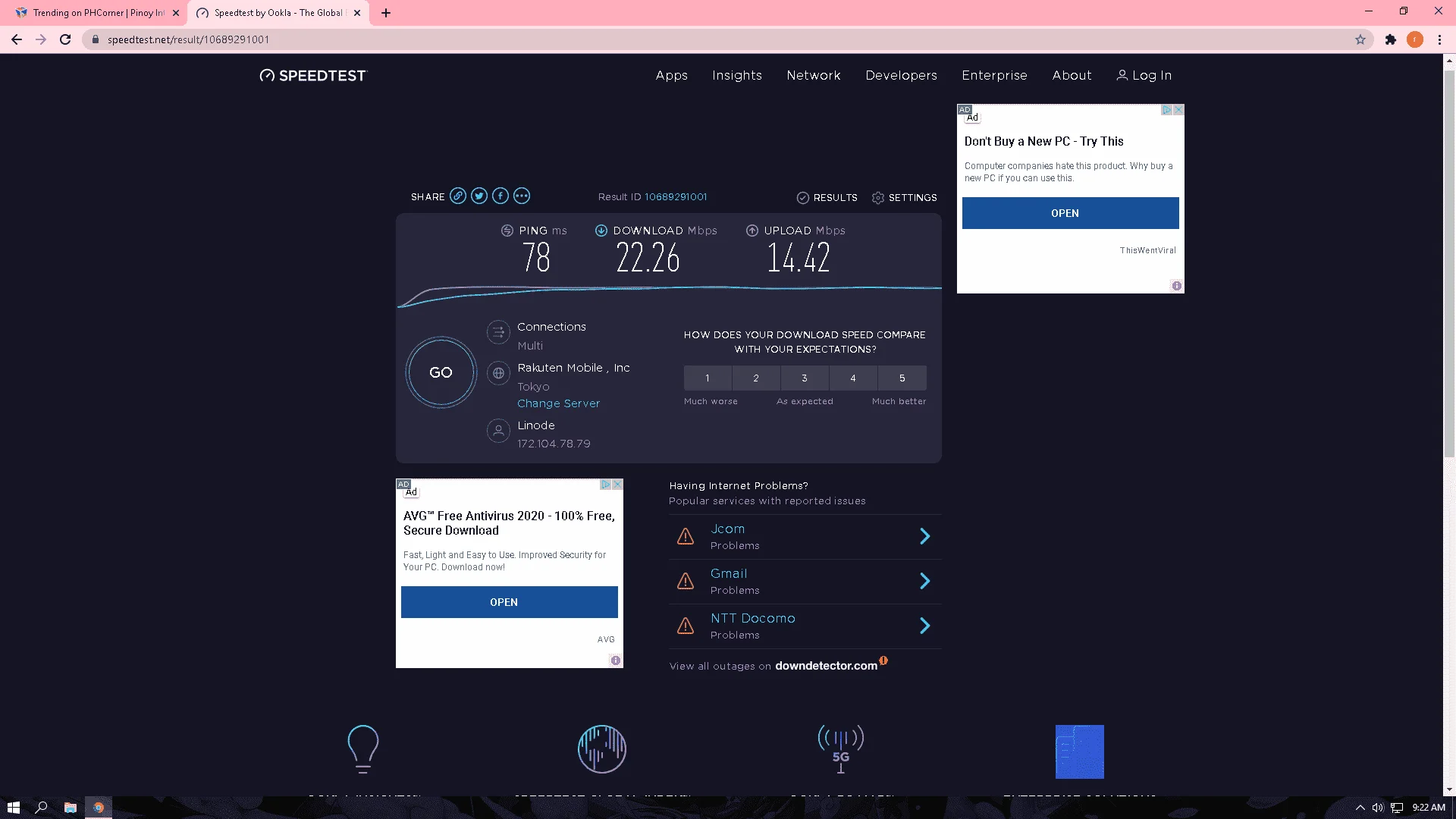Viewport: 1456px width, 819px height.
Task: Open the downdetector.com link
Action: click(x=827, y=666)
